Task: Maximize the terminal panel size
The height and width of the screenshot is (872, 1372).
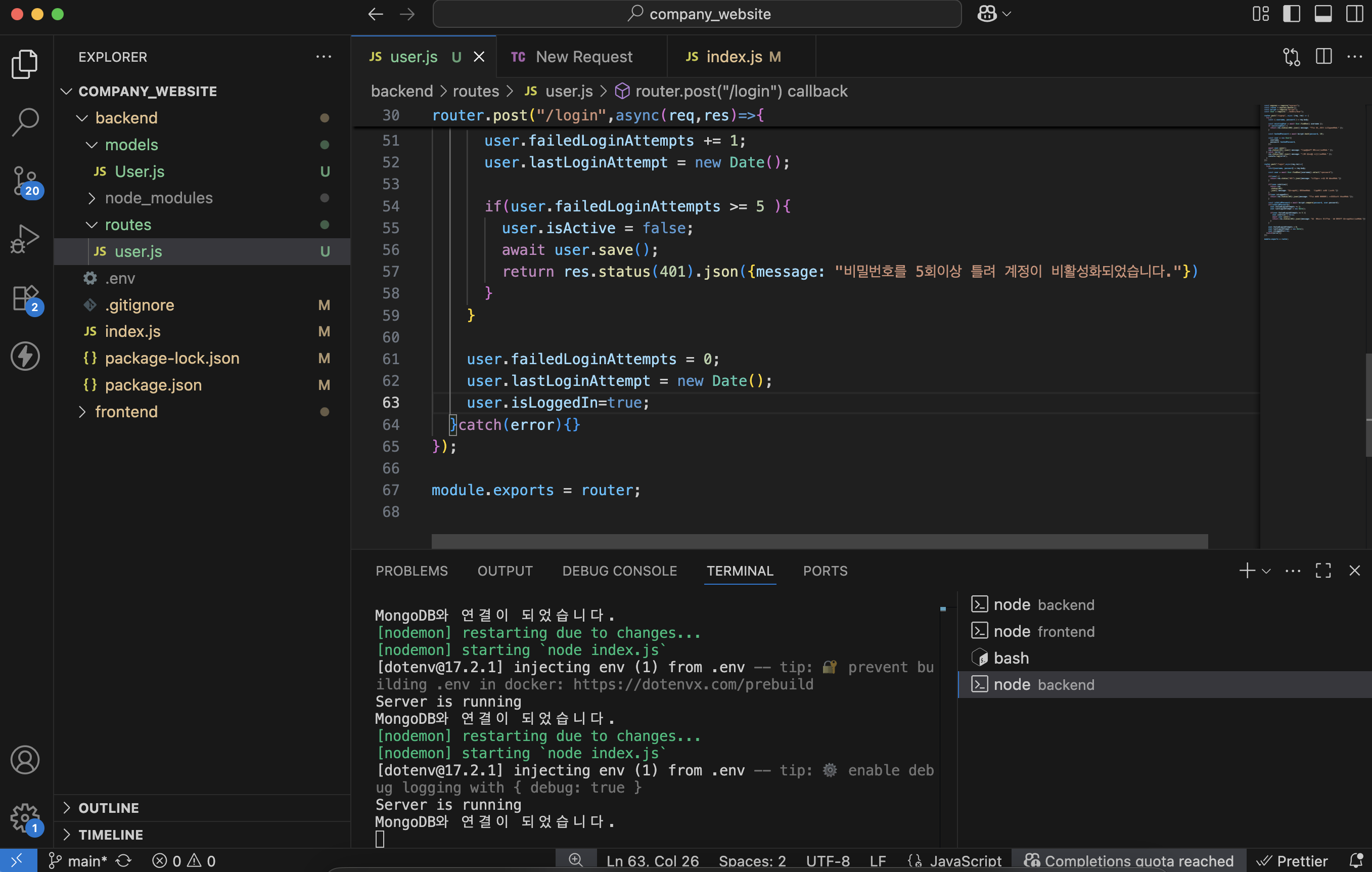Action: click(x=1323, y=571)
